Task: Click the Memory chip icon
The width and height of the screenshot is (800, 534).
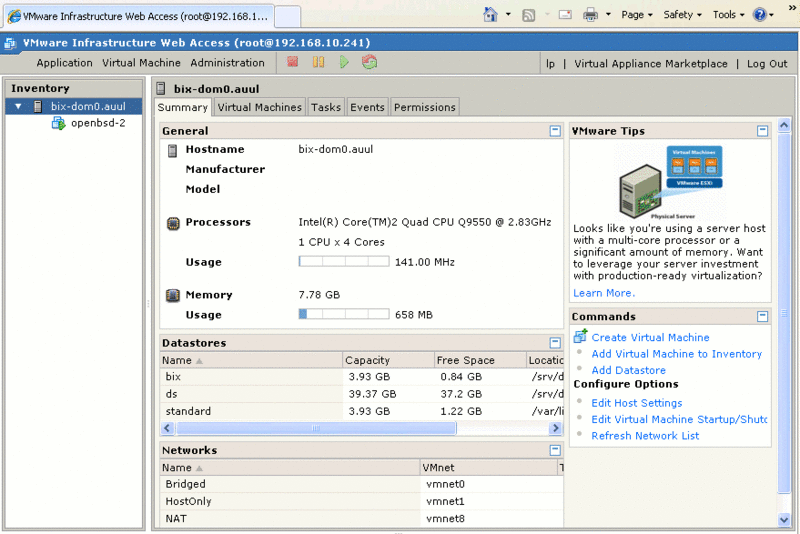Action: pyautogui.click(x=173, y=295)
